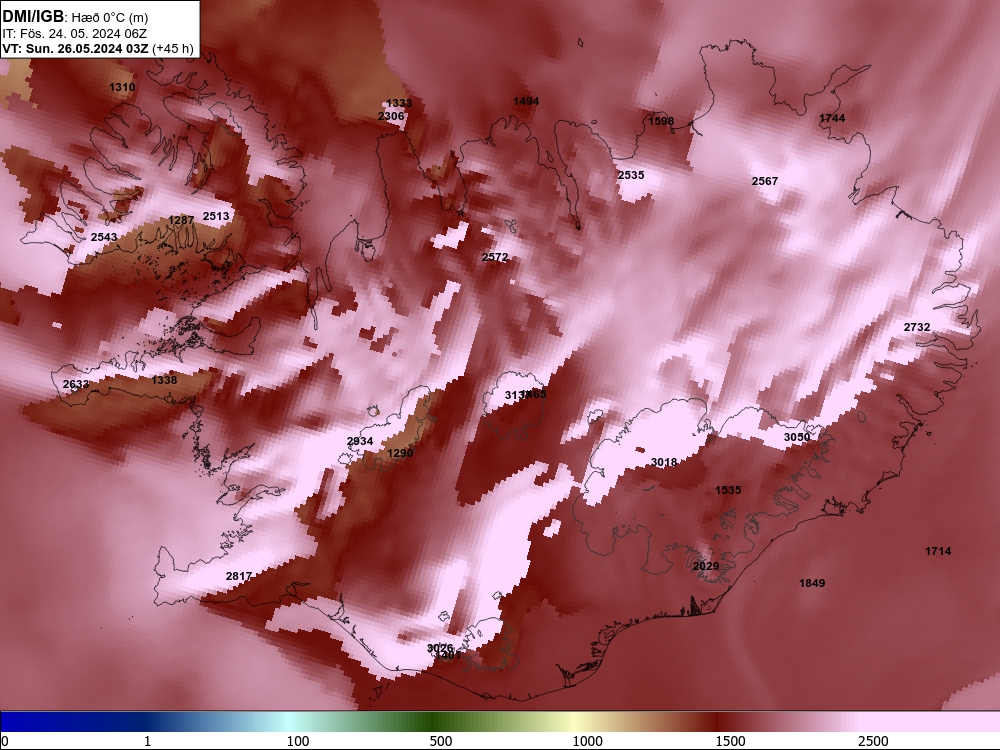Click the 1333 value label
1000x750 pixels.
(399, 103)
